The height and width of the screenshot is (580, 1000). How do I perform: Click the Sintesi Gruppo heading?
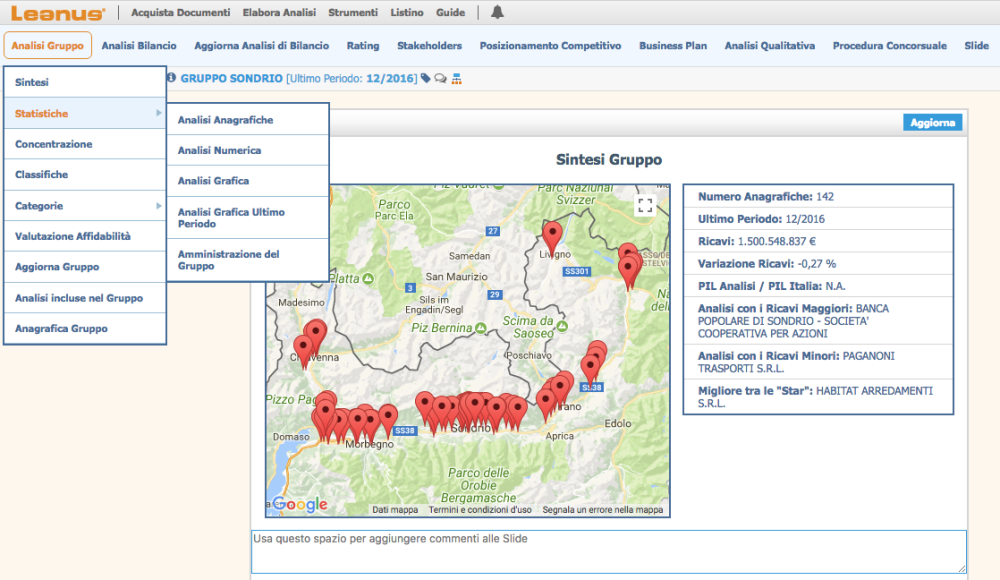[x=609, y=160]
